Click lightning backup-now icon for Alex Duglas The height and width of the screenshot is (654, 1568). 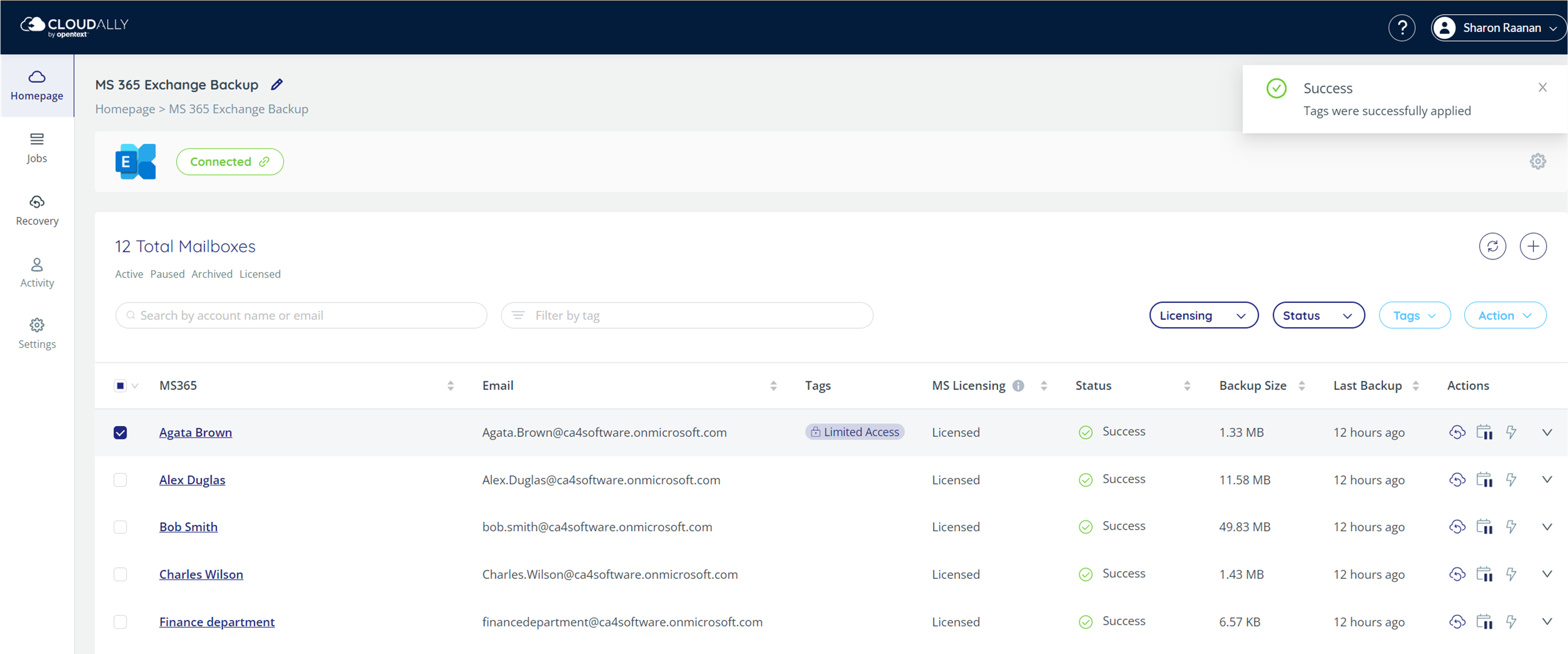[1511, 480]
